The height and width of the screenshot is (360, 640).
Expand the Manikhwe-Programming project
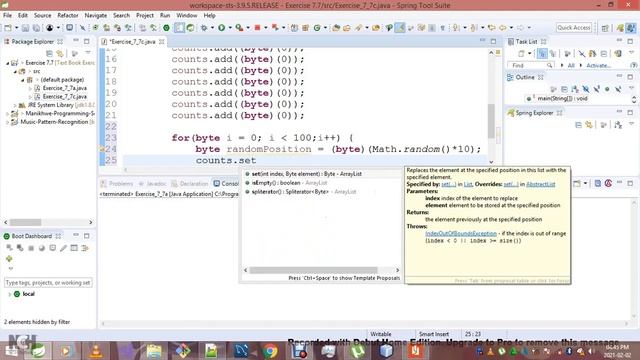click(x=7, y=113)
